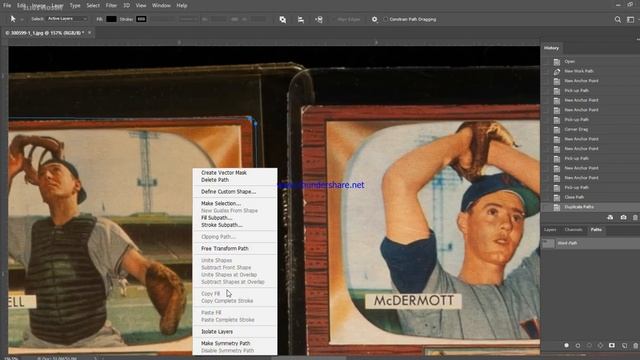Image resolution: width=640 pixels, height=360 pixels.
Task: Open the gear settings in options bar
Action: pyautogui.click(x=374, y=19)
